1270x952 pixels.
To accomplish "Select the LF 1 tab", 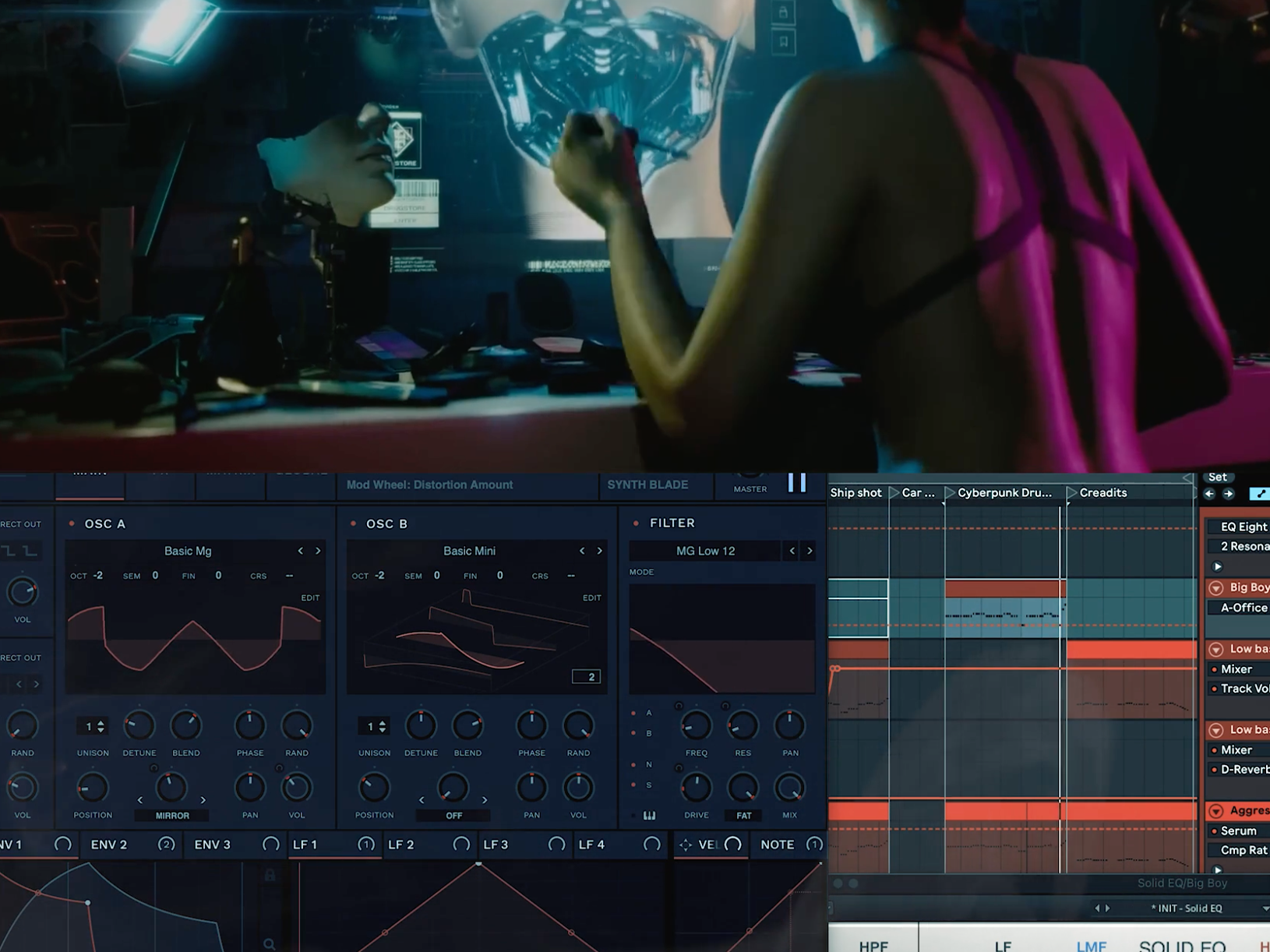I will click(x=305, y=844).
